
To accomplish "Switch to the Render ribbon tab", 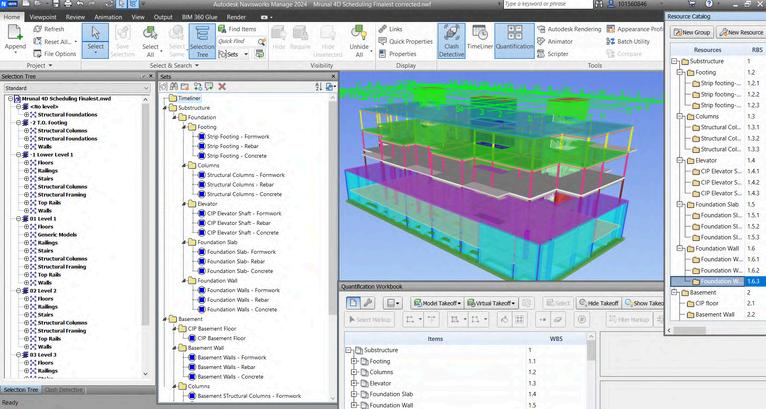I will pos(236,17).
